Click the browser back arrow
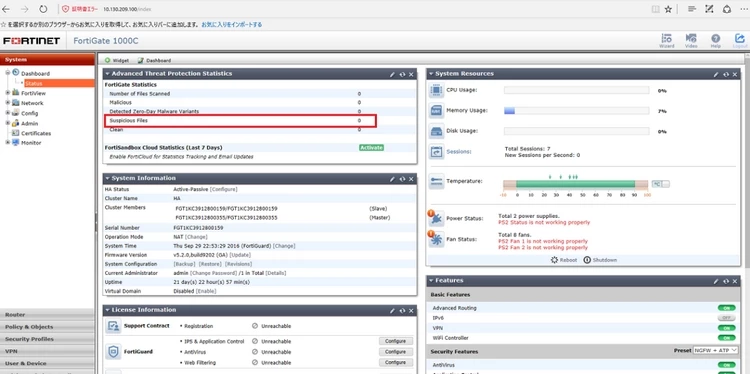The height and width of the screenshot is (374, 750). (x=6, y=9)
